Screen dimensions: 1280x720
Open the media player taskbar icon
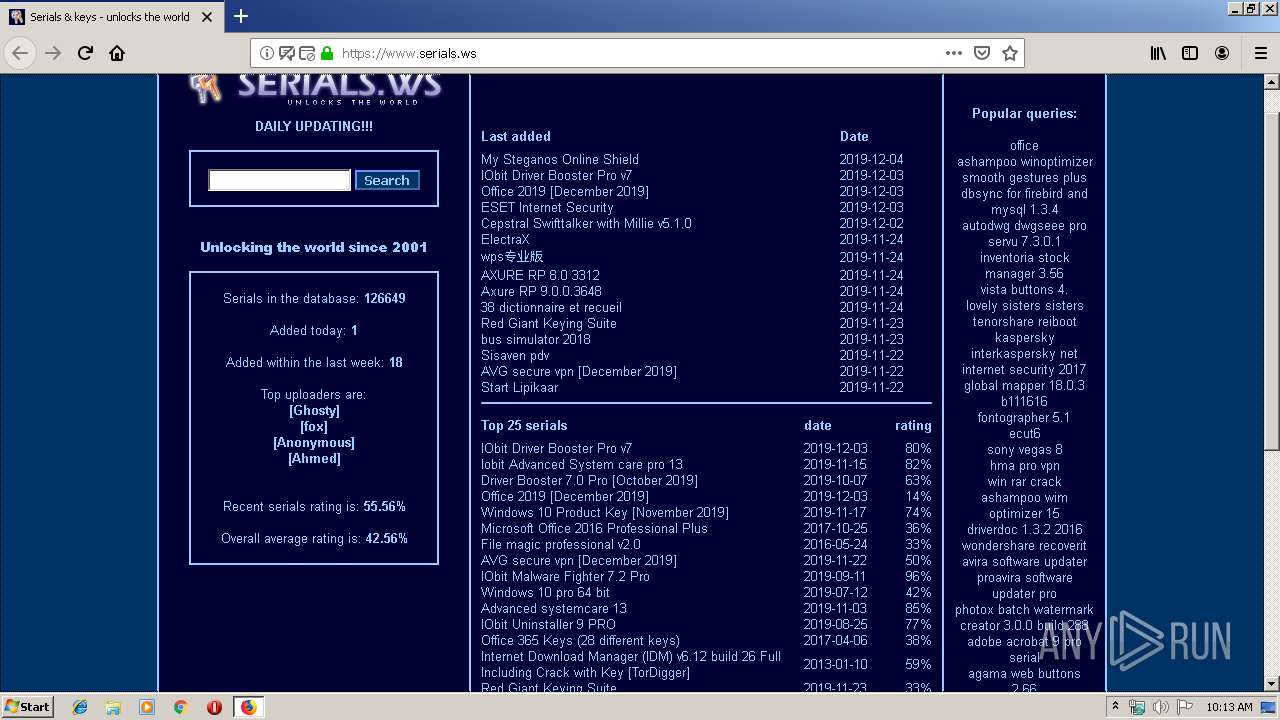point(147,707)
